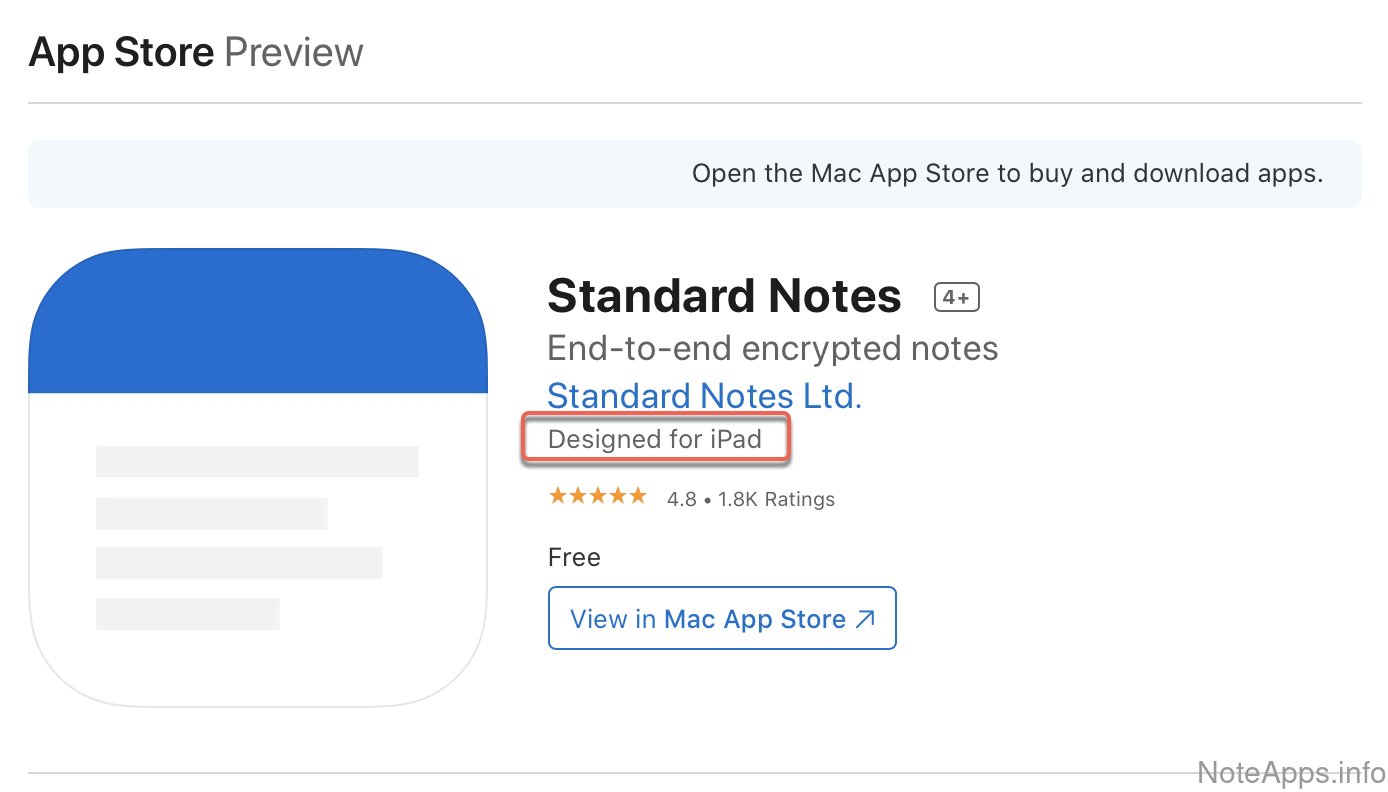Image resolution: width=1388 pixels, height=792 pixels.
Task: Click the Free price label
Action: click(574, 557)
